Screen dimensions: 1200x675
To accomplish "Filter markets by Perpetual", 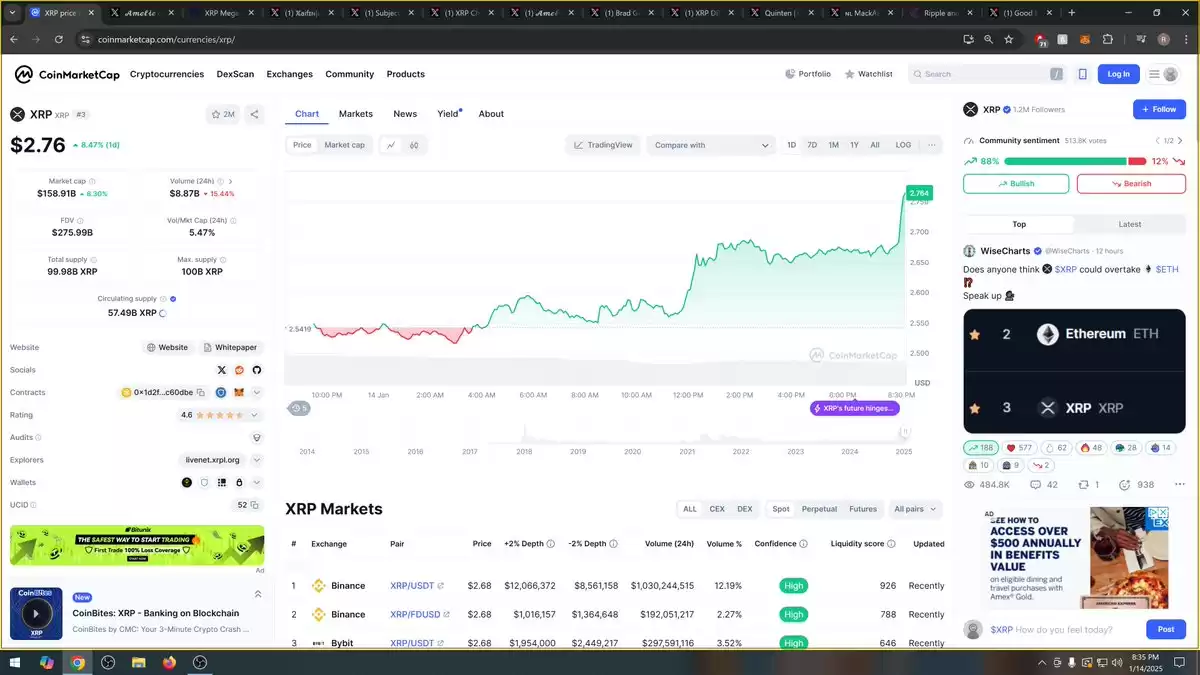I will tap(819, 509).
